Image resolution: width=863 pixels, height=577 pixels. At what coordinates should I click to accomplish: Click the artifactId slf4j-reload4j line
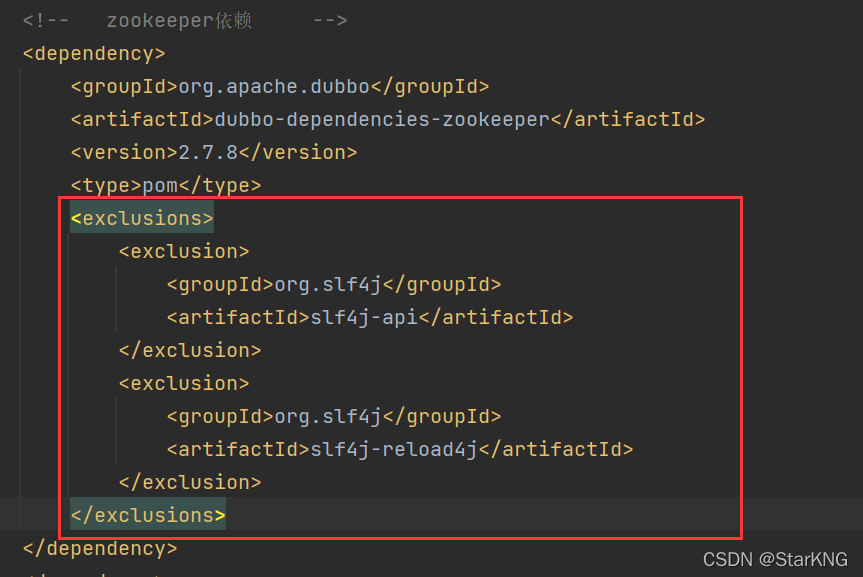[x=400, y=449]
